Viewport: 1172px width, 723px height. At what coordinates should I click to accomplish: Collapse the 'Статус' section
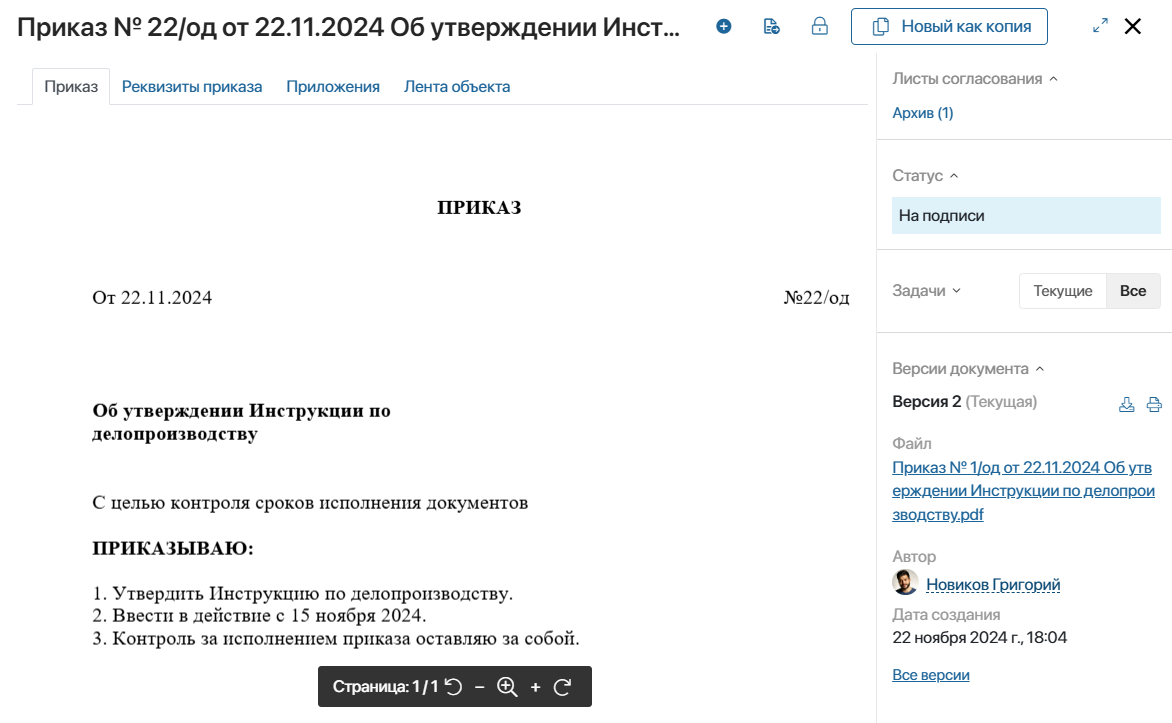[x=925, y=176]
